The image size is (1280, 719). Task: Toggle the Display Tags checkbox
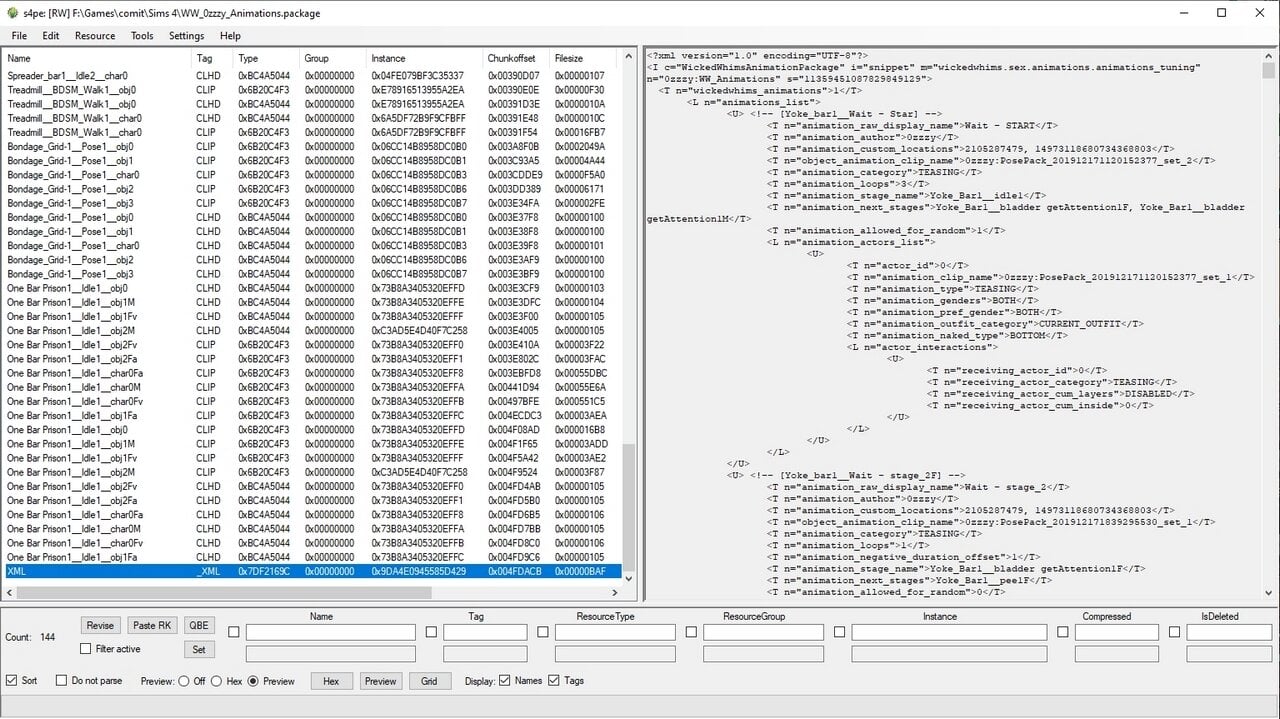click(553, 681)
